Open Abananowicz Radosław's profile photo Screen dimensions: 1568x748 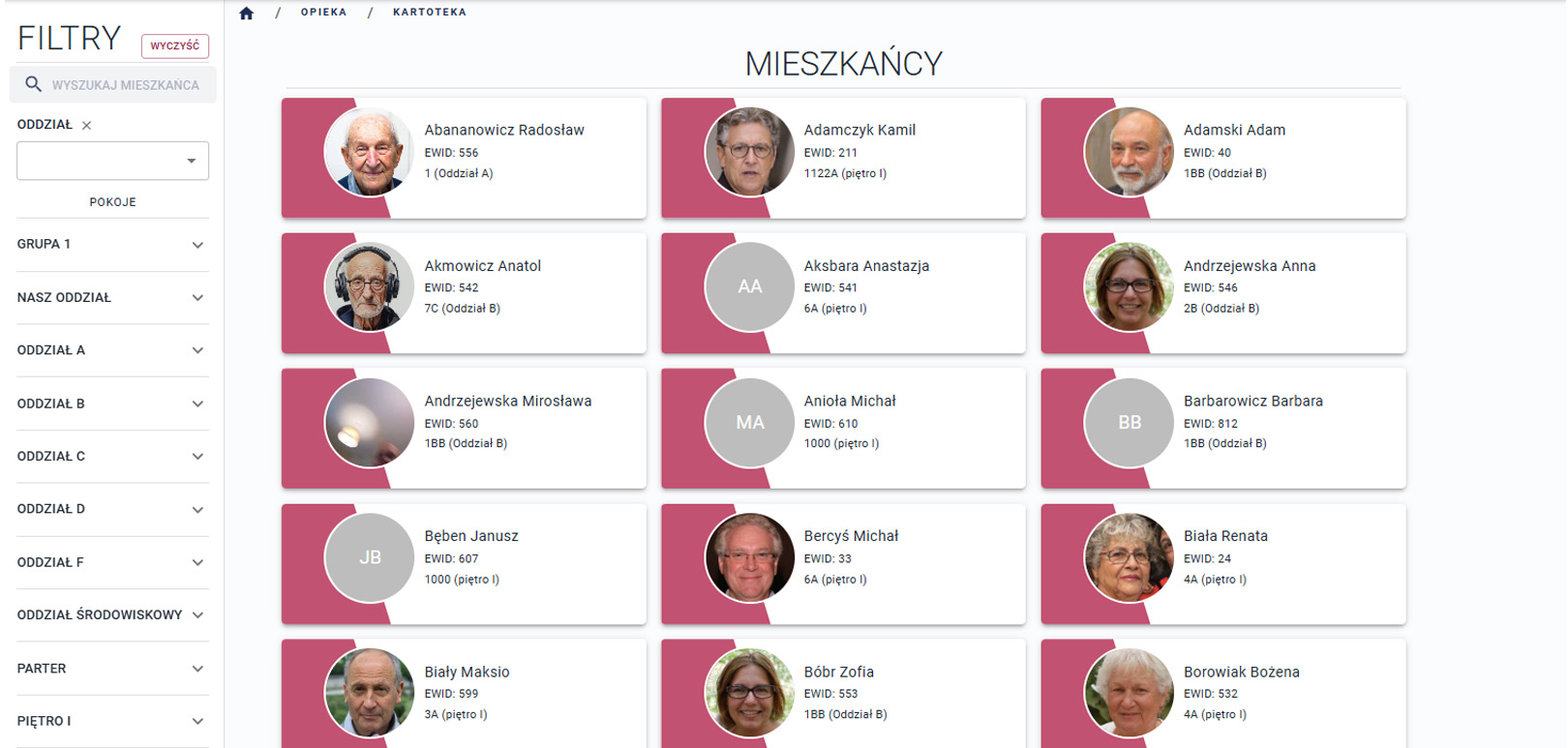[x=370, y=152]
